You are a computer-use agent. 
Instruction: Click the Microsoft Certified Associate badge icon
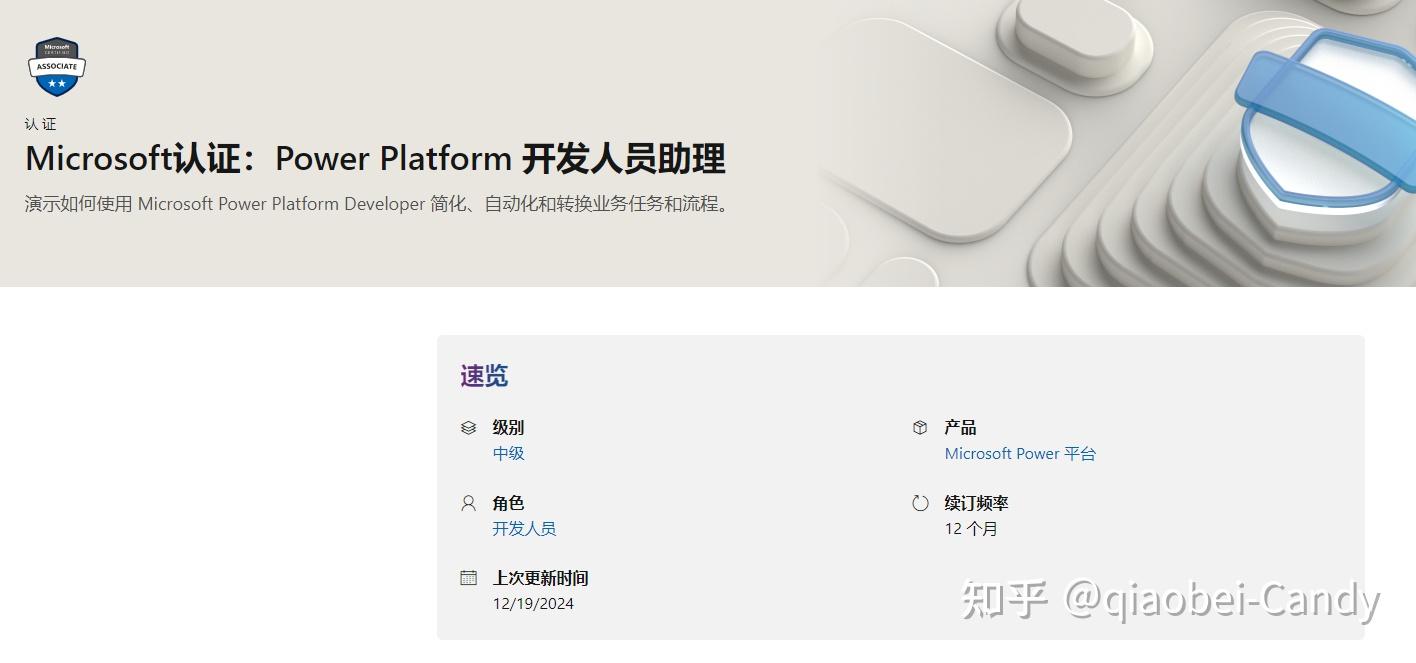56,65
